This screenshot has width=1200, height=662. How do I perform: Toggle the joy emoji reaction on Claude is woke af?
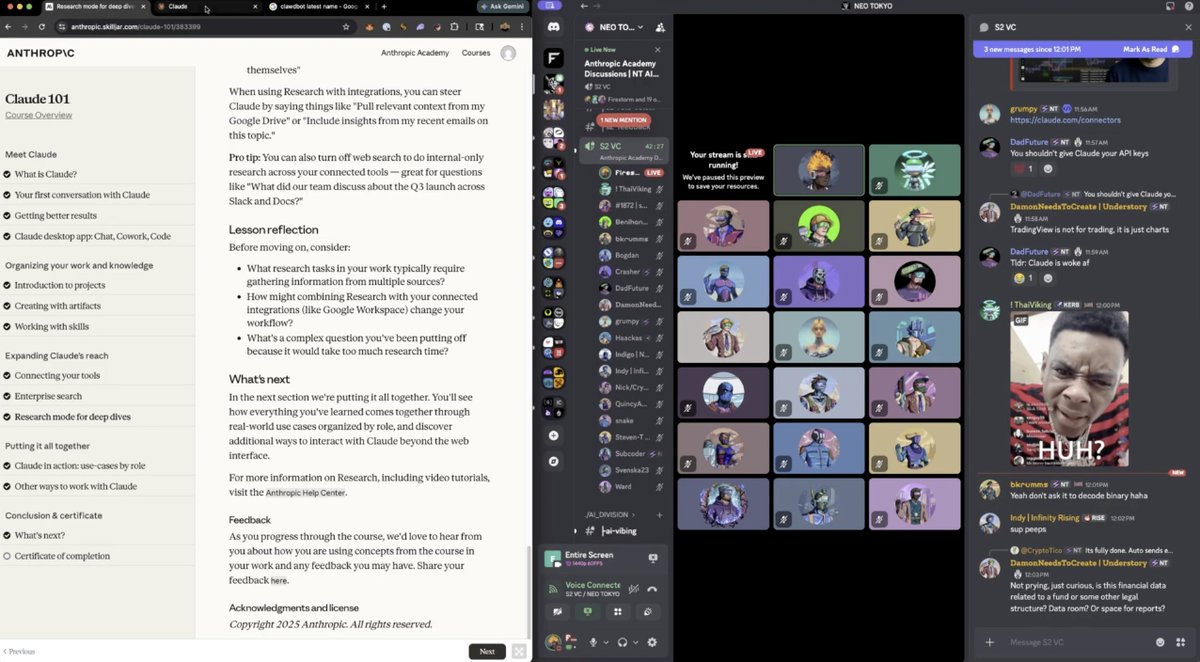click(1023, 278)
